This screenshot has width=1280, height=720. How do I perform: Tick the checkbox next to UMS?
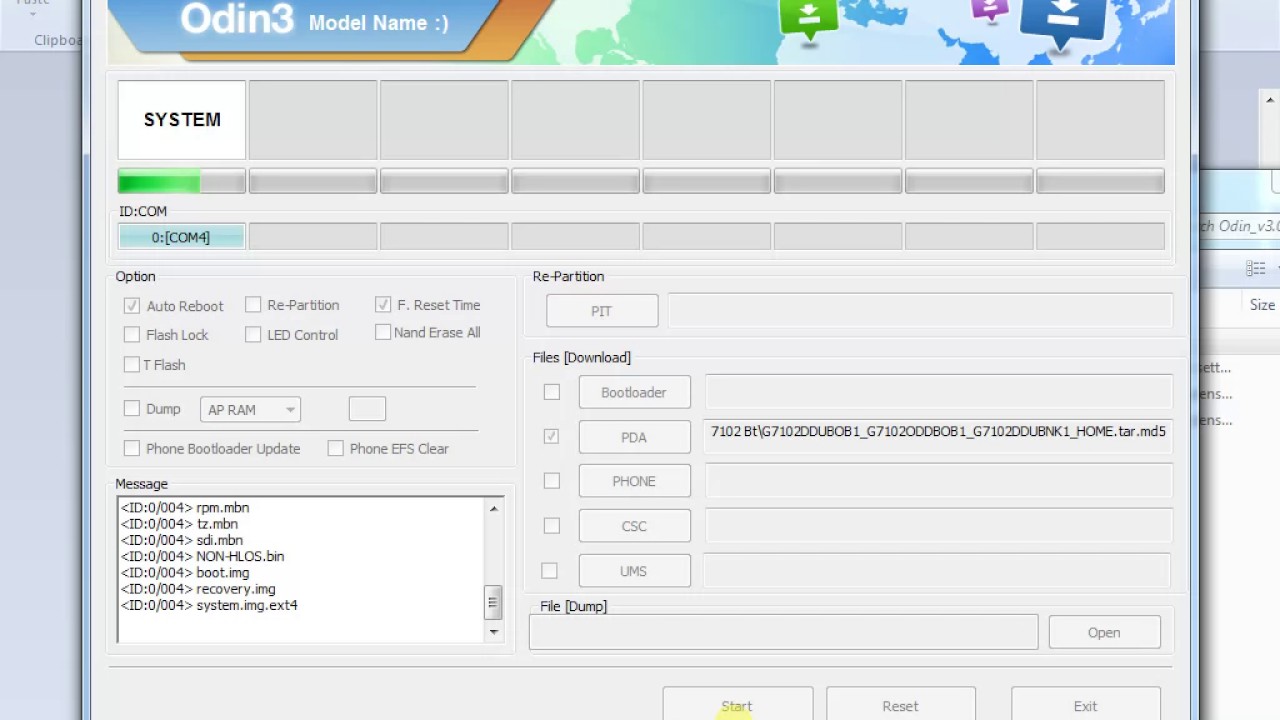click(549, 571)
